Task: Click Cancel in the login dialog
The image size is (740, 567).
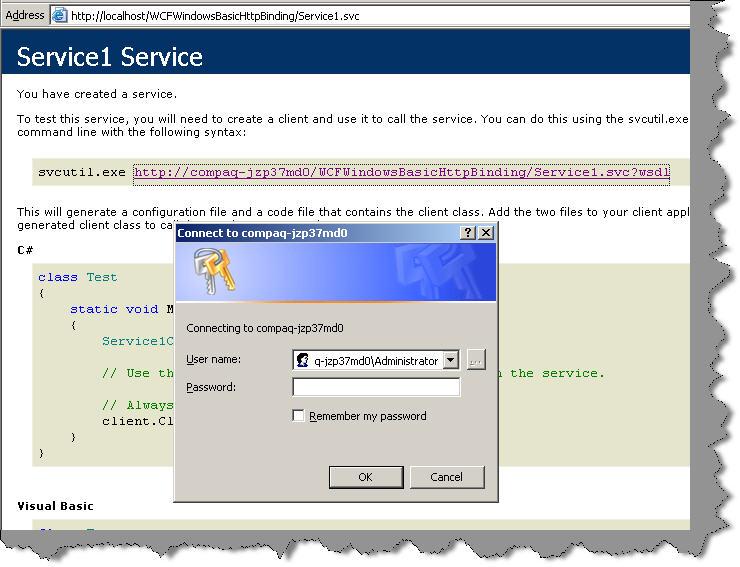Action: point(447,477)
